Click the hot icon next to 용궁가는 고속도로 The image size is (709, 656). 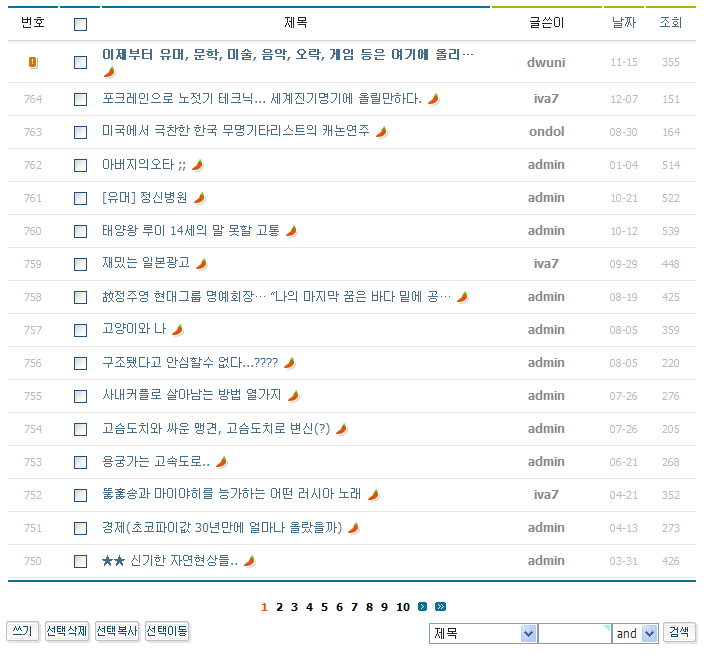click(221, 462)
